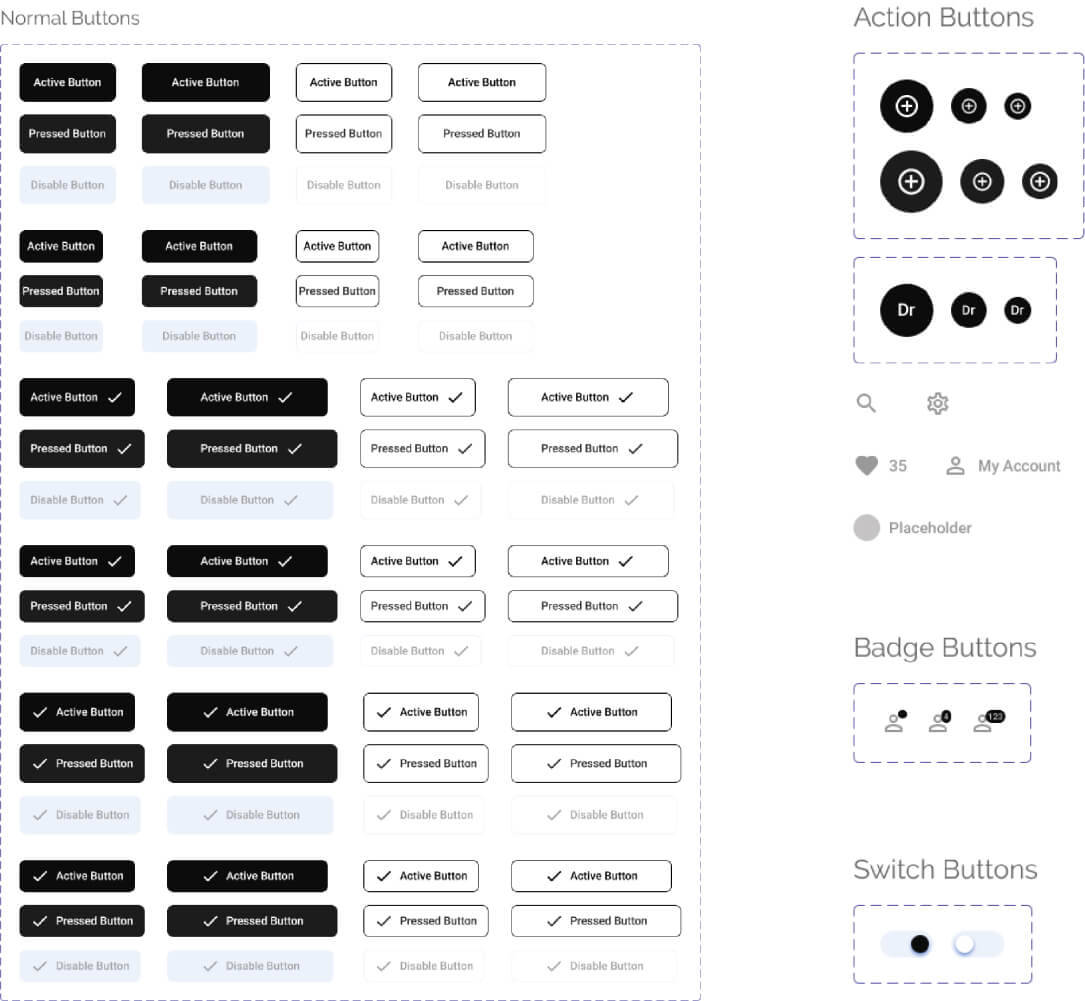Image resolution: width=1085 pixels, height=1001 pixels.
Task: Click the gray Placeholder circle
Action: point(866,528)
